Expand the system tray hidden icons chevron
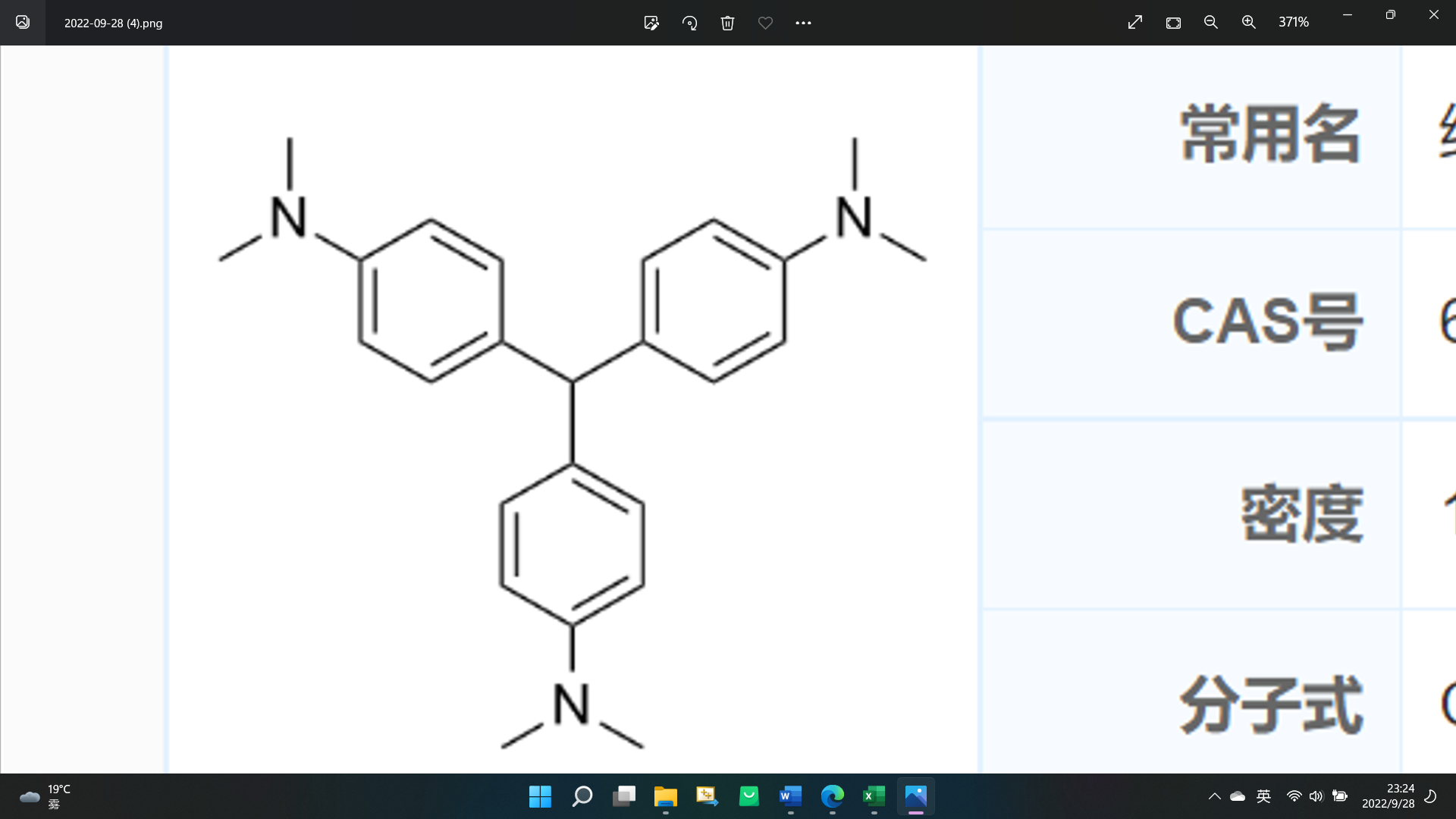 coord(1214,796)
